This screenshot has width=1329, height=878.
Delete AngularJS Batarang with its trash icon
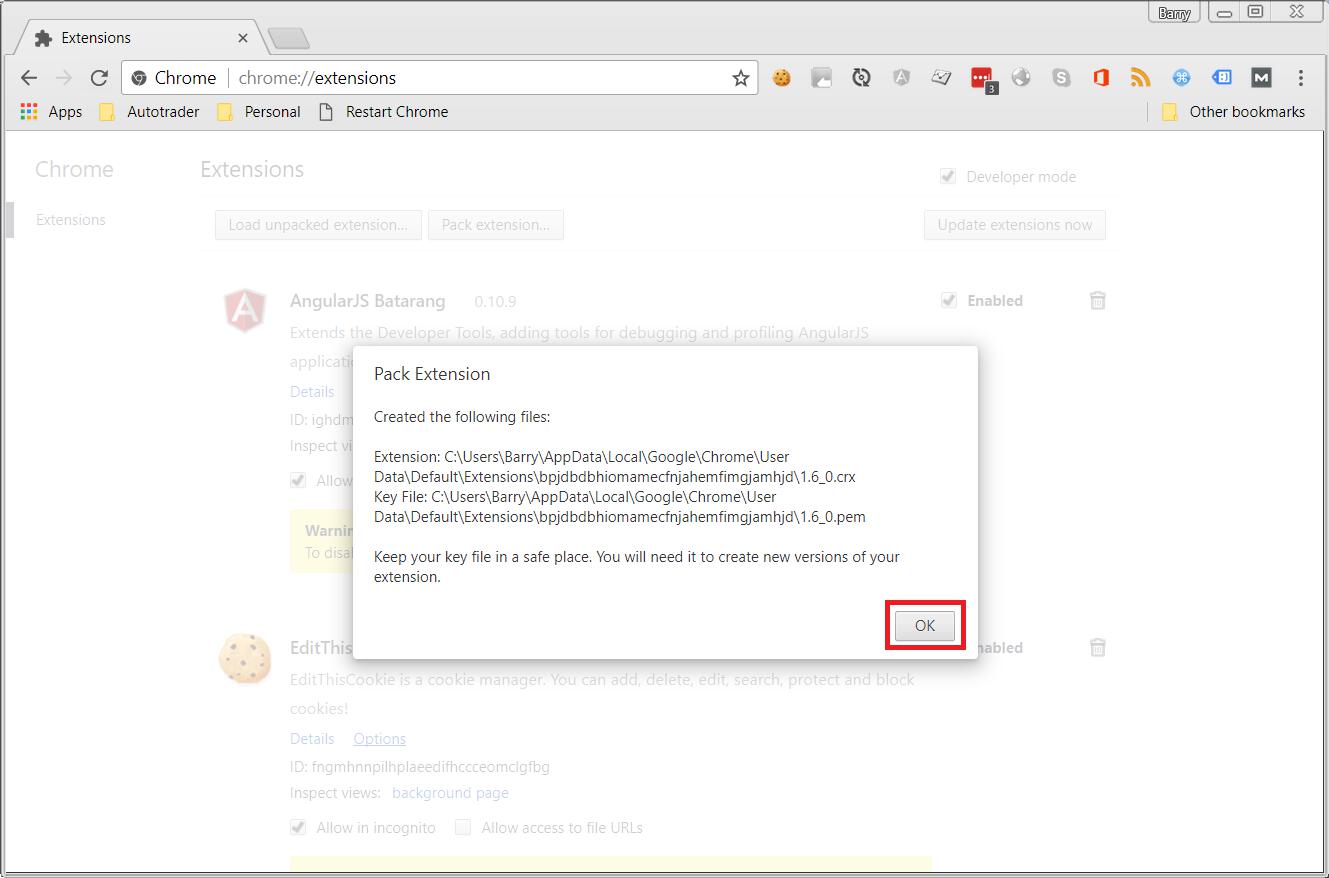coord(1097,300)
